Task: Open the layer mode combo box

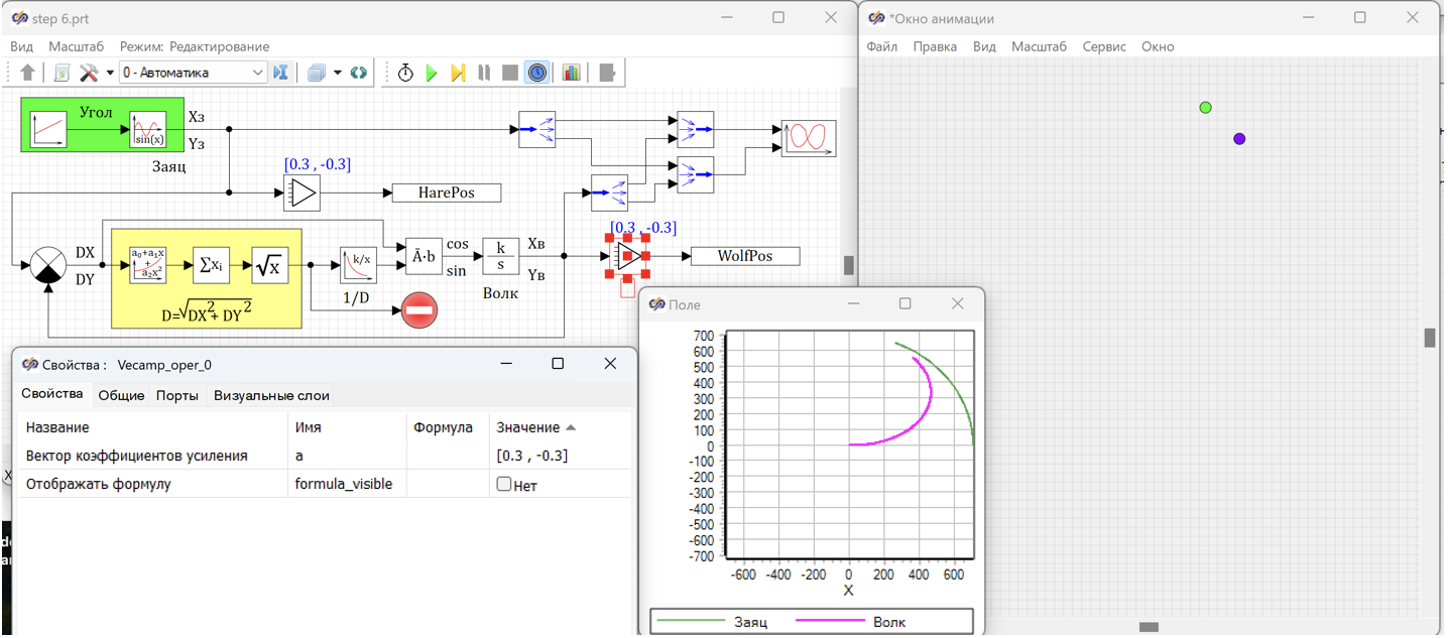Action: (x=193, y=73)
